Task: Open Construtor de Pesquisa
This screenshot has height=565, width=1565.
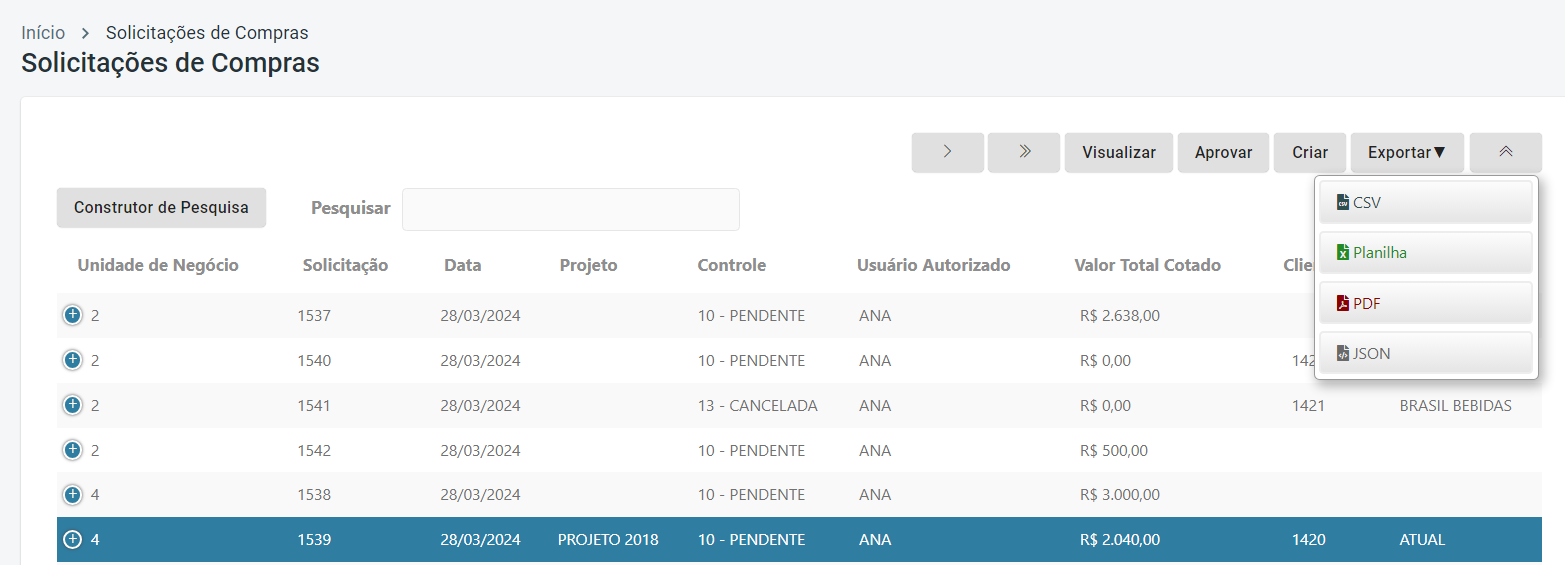Action: point(161,208)
